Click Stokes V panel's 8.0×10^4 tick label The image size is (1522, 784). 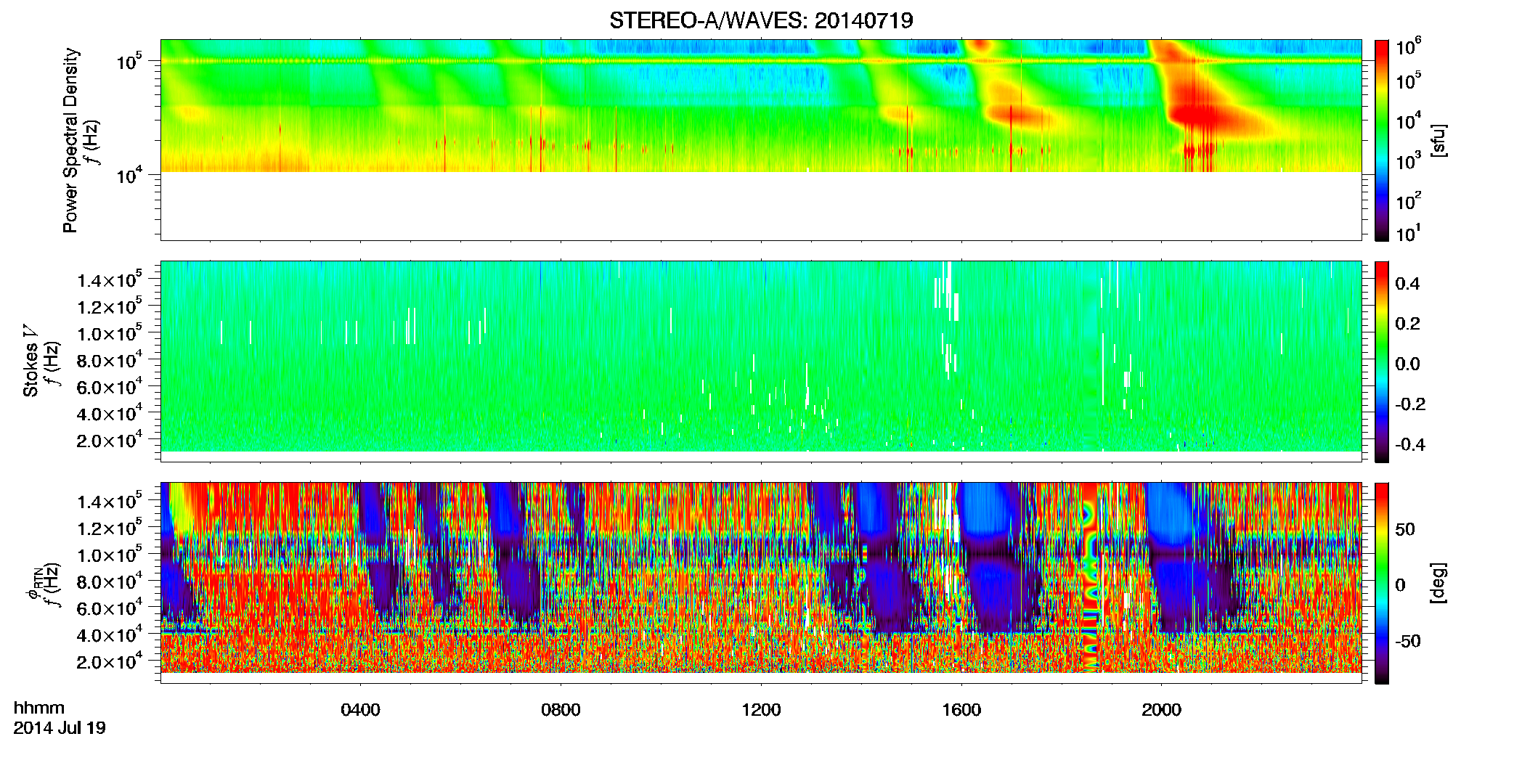tap(110, 360)
